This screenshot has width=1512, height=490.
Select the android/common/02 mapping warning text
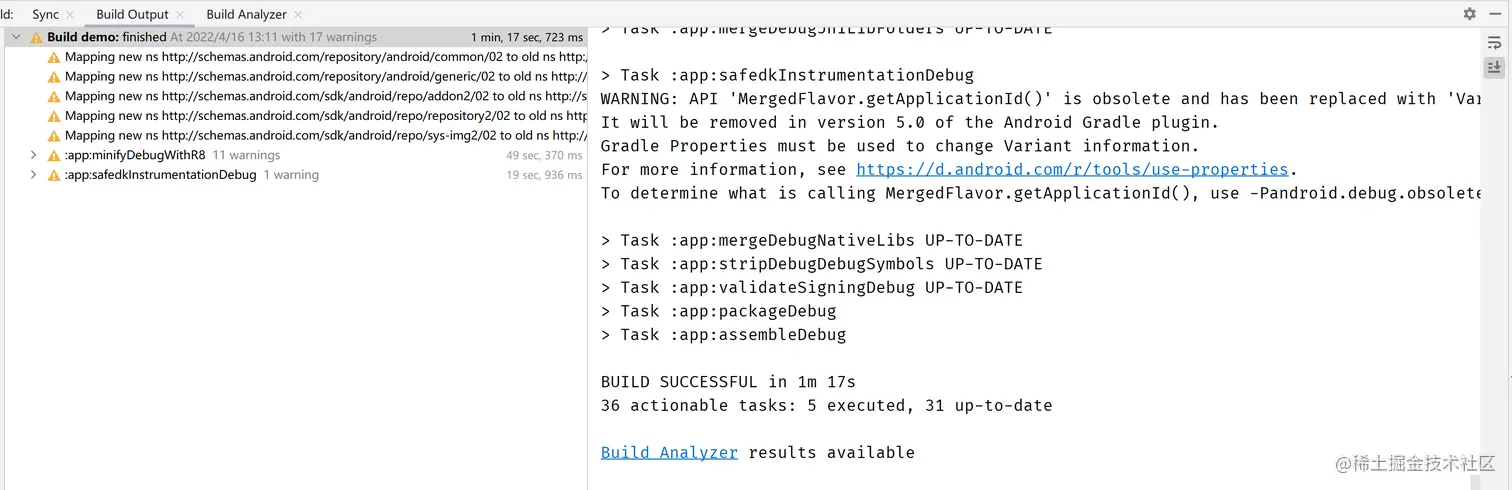pos(326,57)
